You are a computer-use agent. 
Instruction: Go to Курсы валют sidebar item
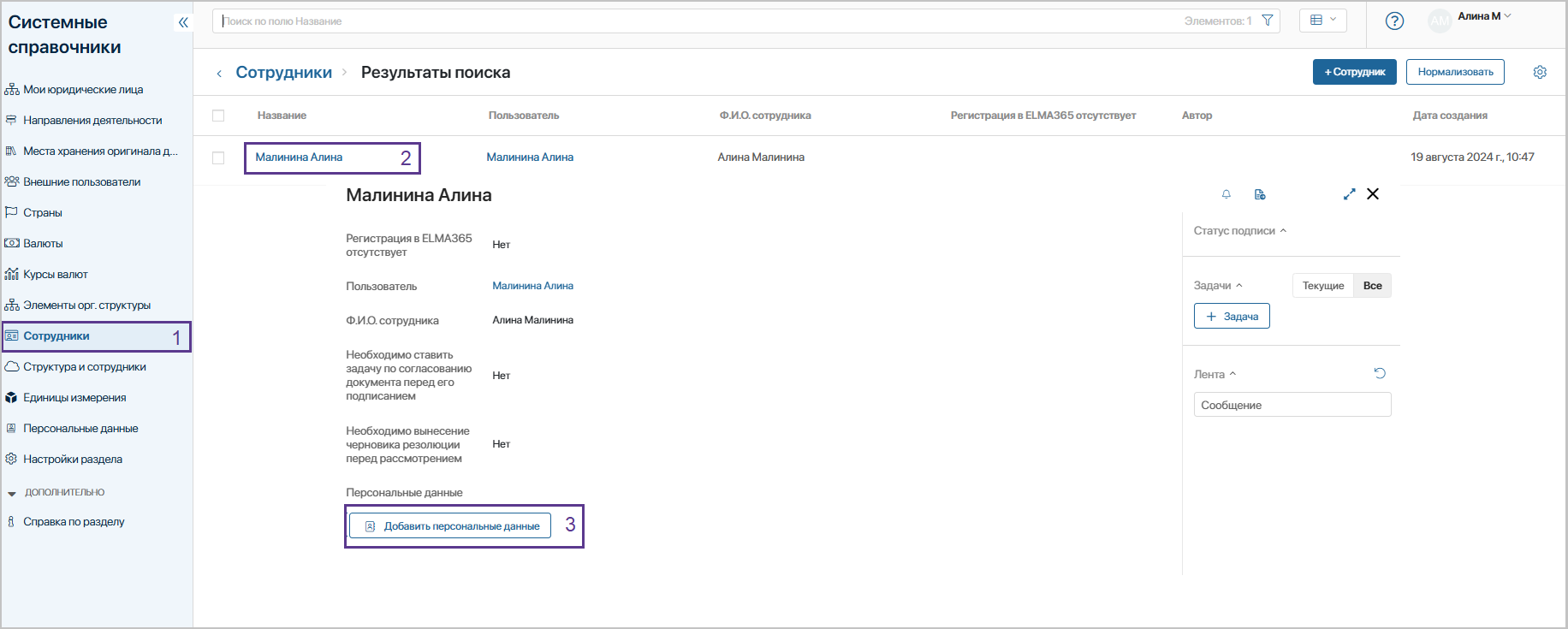coord(56,275)
